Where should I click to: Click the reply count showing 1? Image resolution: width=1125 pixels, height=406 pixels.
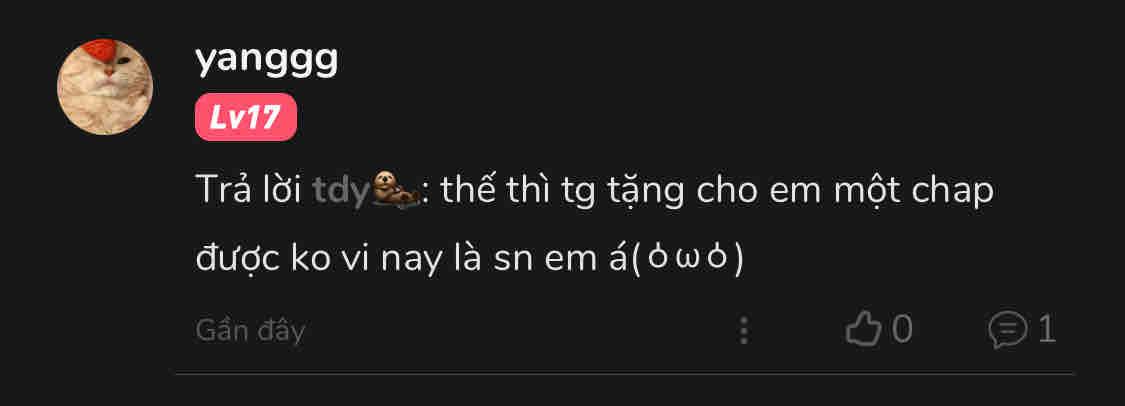pos(1046,330)
